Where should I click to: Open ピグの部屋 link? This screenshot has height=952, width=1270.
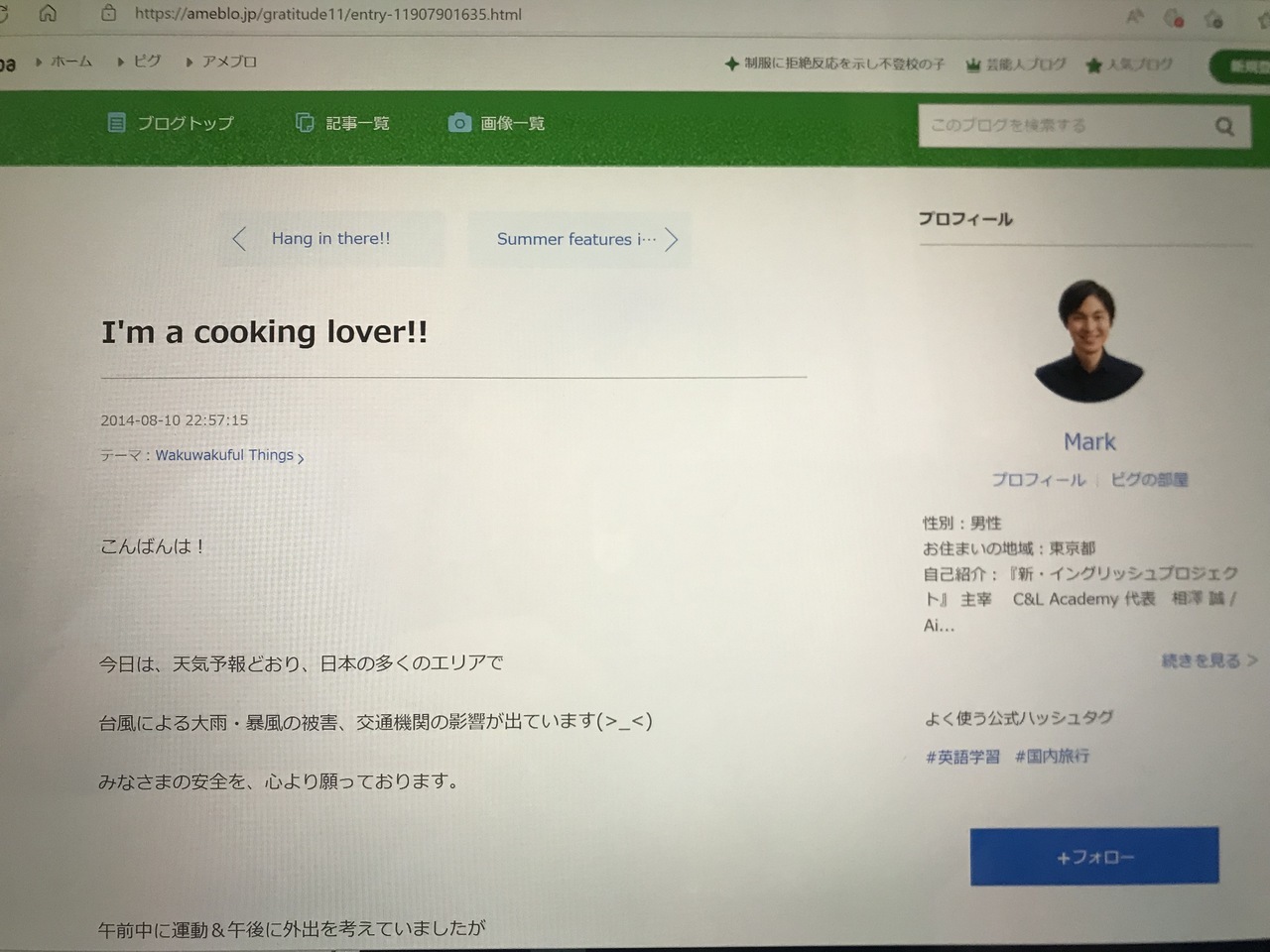pyautogui.click(x=1149, y=479)
